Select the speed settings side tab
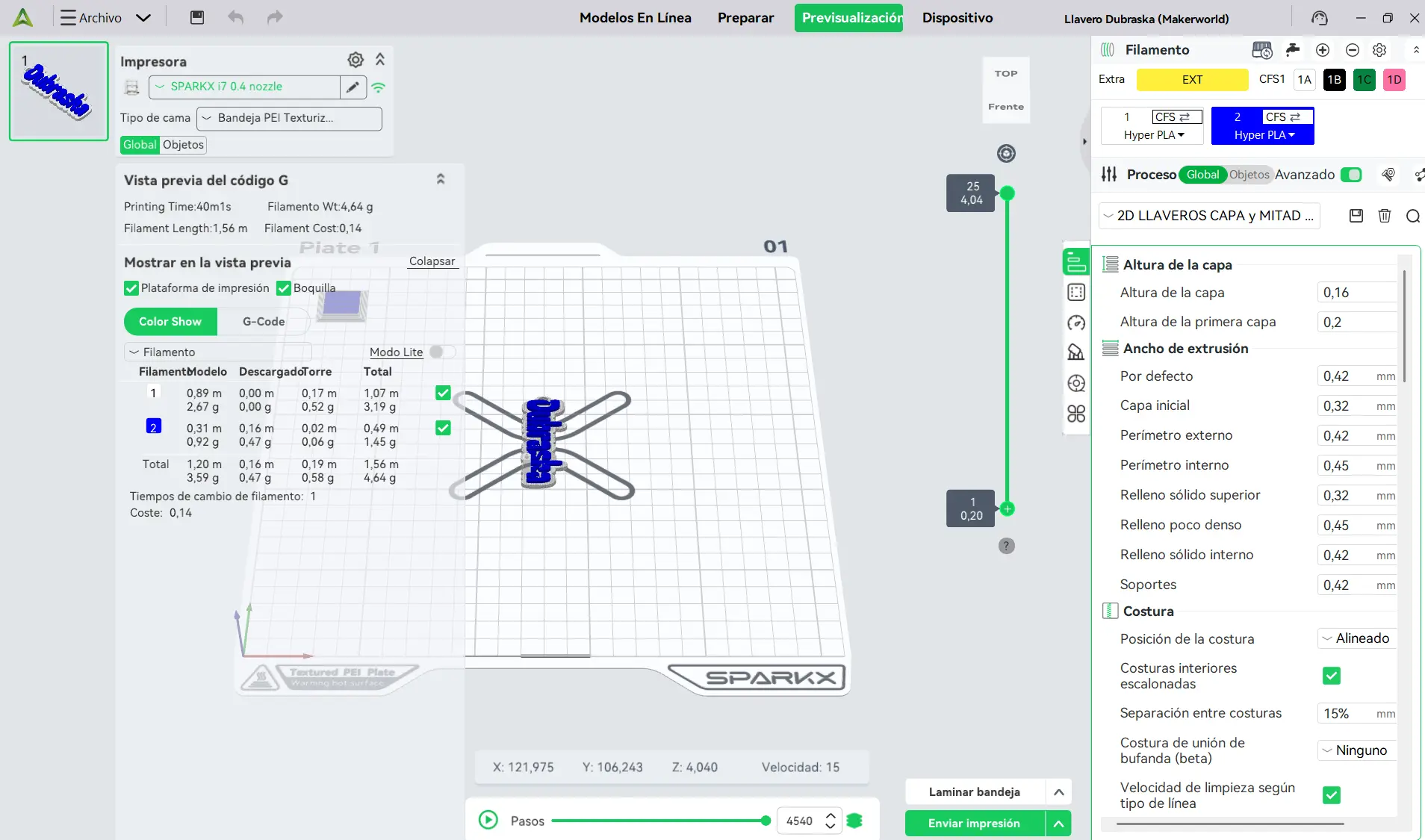 1076,323
